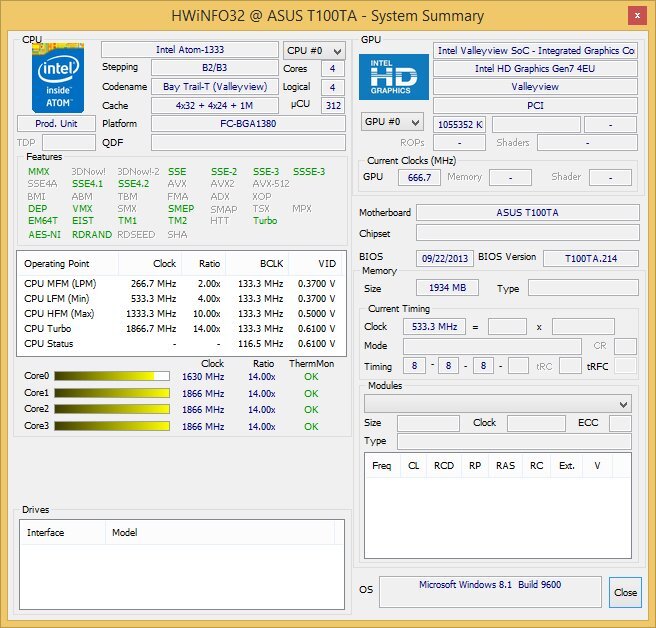This screenshot has height=628, width=656.
Task: Click the GPU bus PCI field
Action: pyautogui.click(x=535, y=105)
